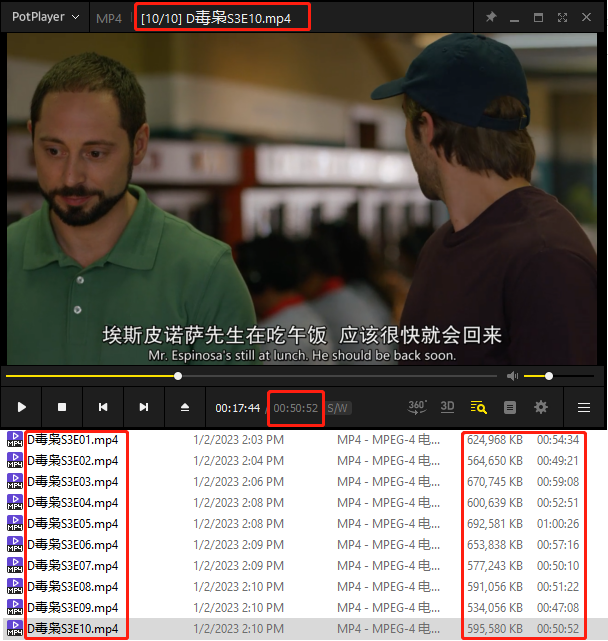
Task: Select file D毒枭S3E05.mp4
Action: [73, 524]
